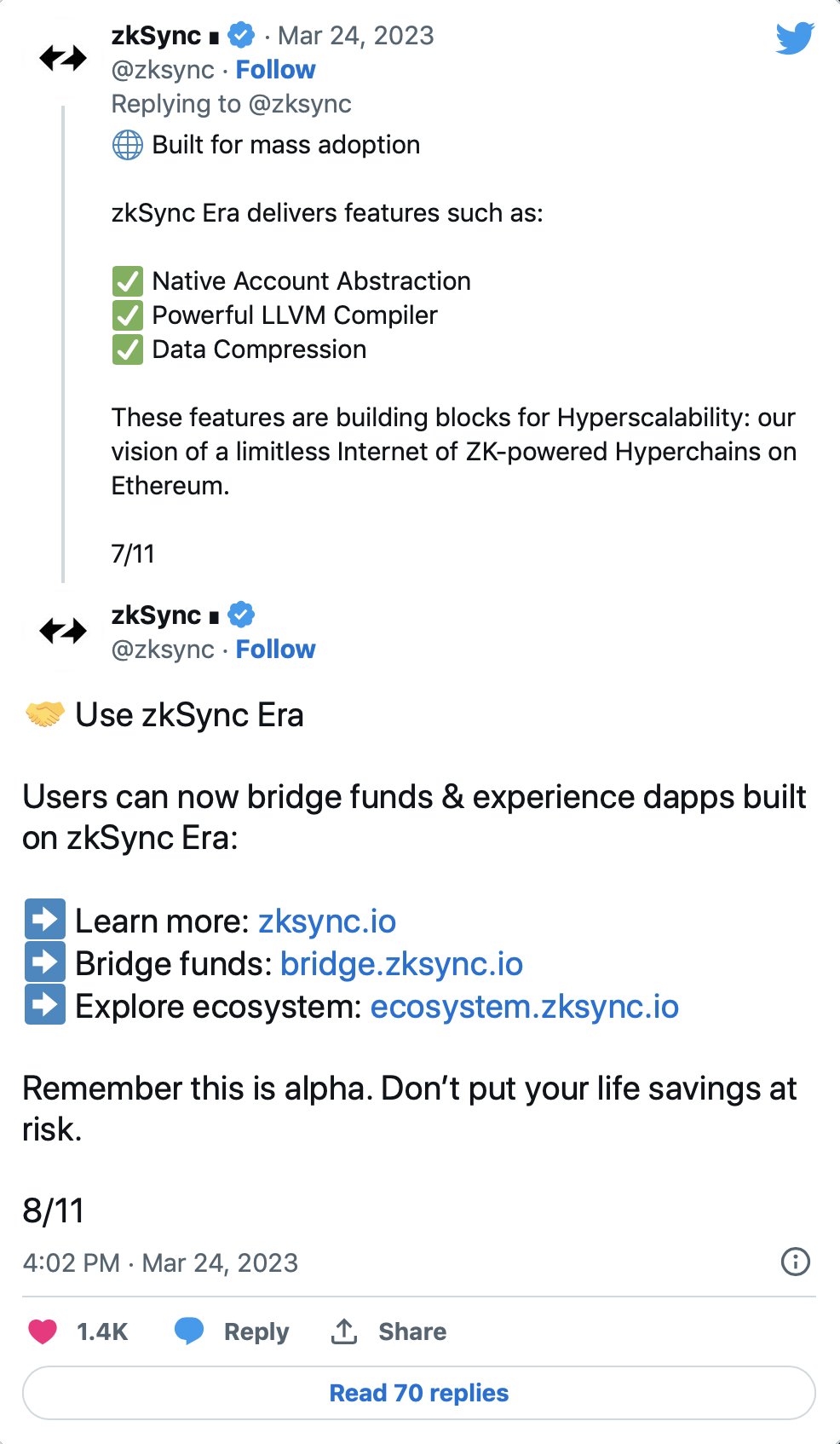This screenshot has height=1444, width=840.
Task: Click verified badge on second zkSync name
Action: point(242,615)
